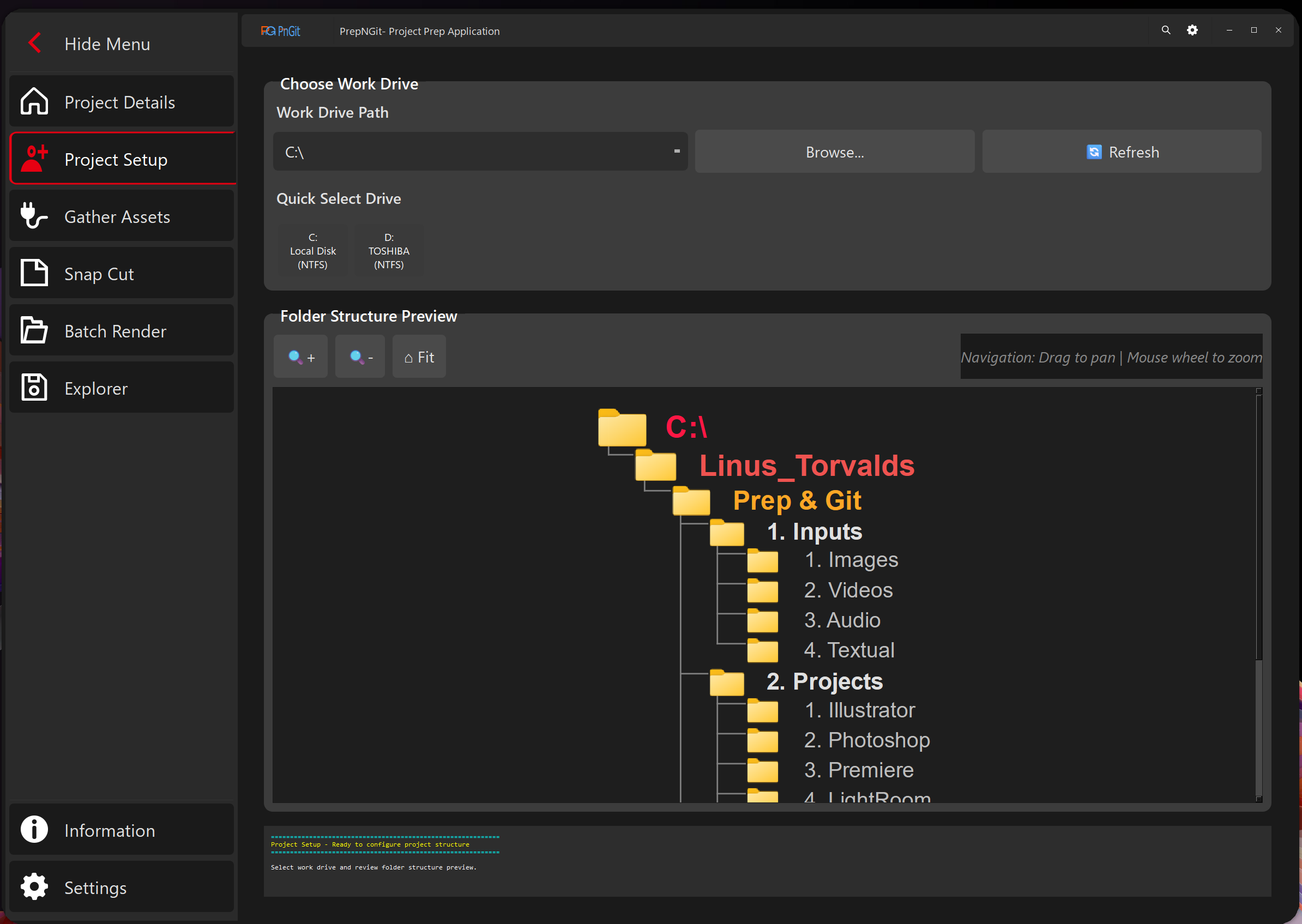Click the Explorer disk icon
Screen dimensions: 1302x924
pos(34,388)
